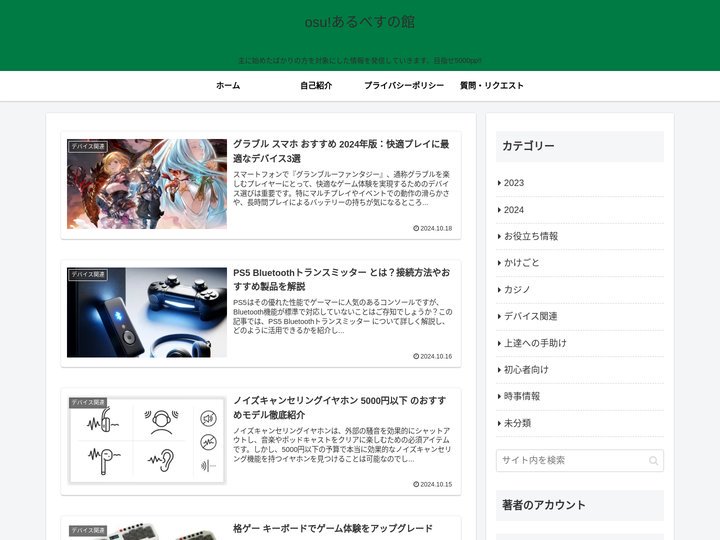Open the 質問・リクエスト menu item

pos(492,85)
